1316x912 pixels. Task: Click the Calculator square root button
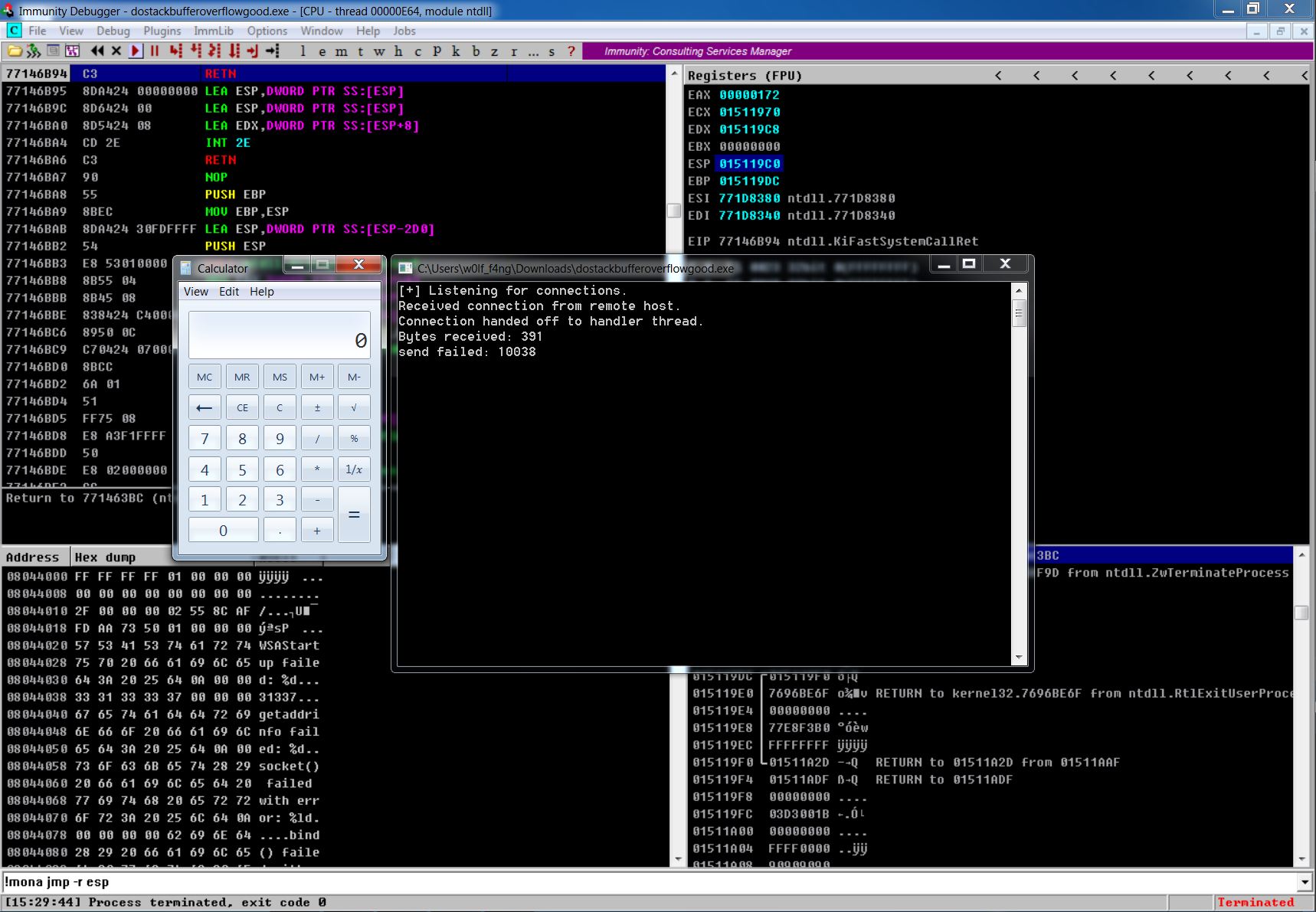354,407
